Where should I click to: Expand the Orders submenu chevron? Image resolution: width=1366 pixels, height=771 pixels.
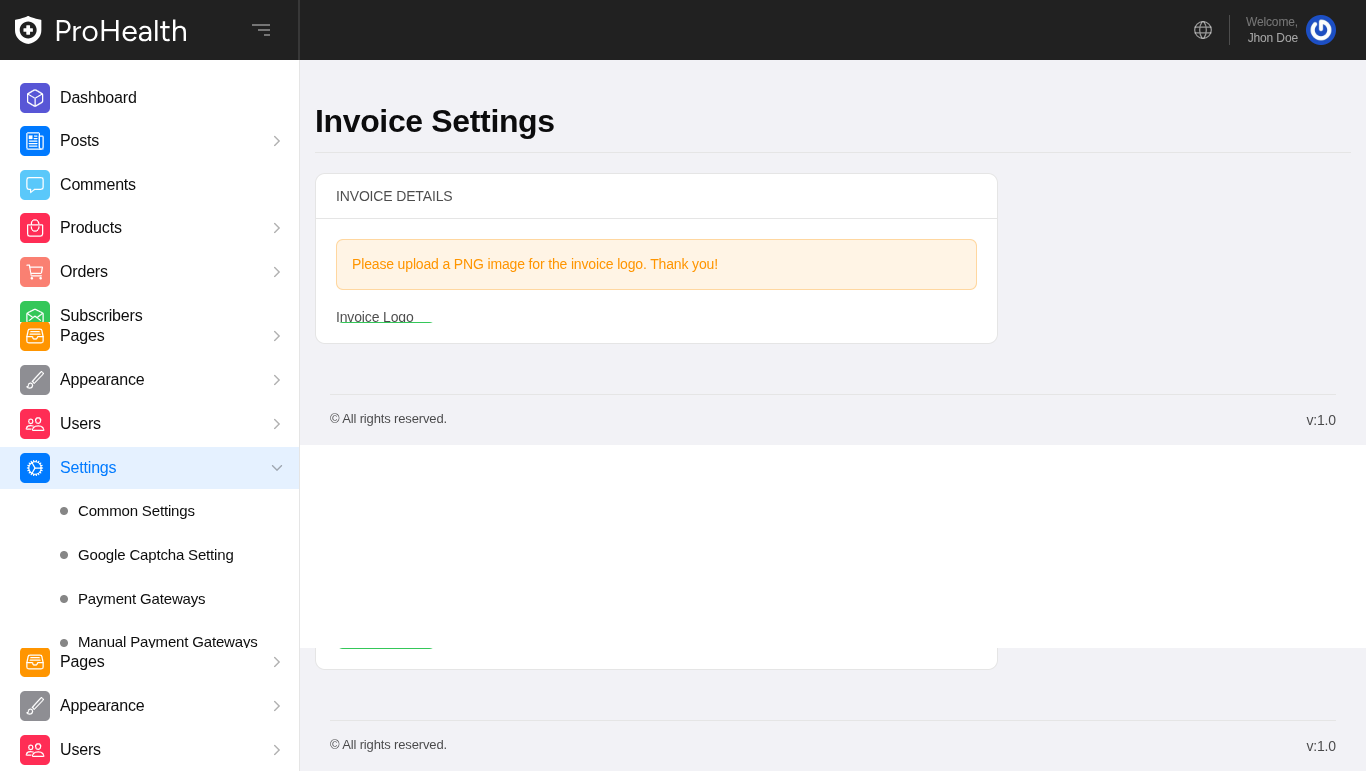[x=277, y=272]
